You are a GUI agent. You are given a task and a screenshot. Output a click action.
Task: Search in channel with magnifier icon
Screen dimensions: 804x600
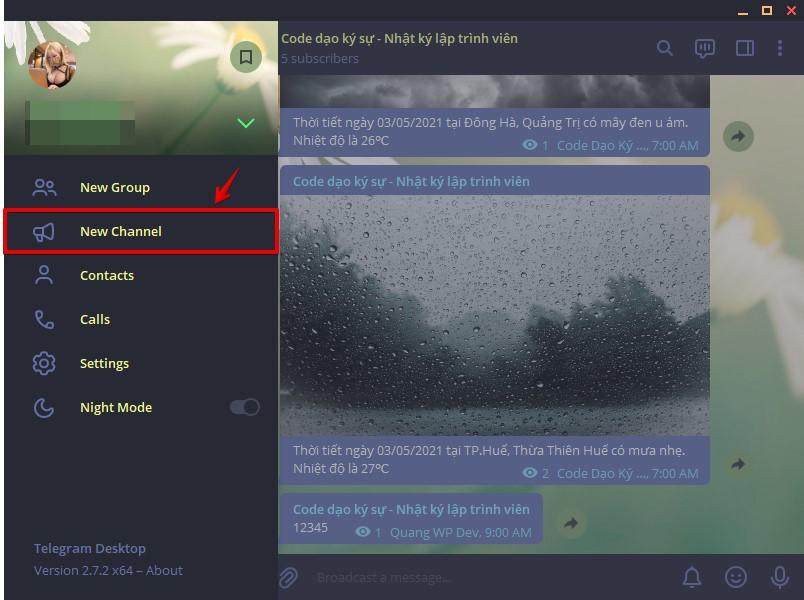coord(665,48)
